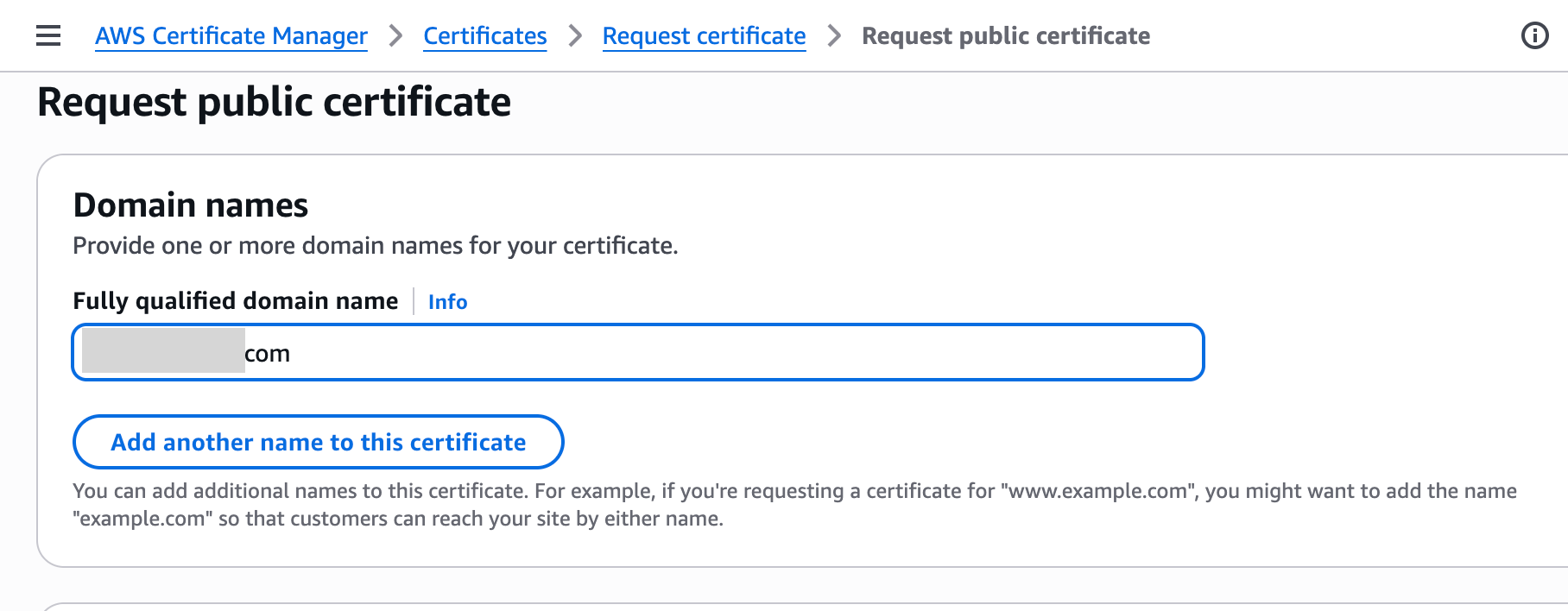
Task: Click the Fully qualified domain name label
Action: (235, 301)
